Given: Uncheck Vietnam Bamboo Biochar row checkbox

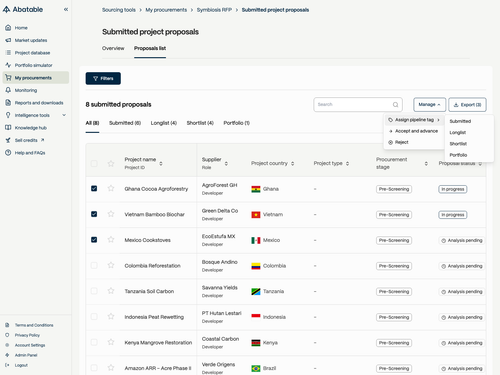Looking at the screenshot, I should pos(94,214).
